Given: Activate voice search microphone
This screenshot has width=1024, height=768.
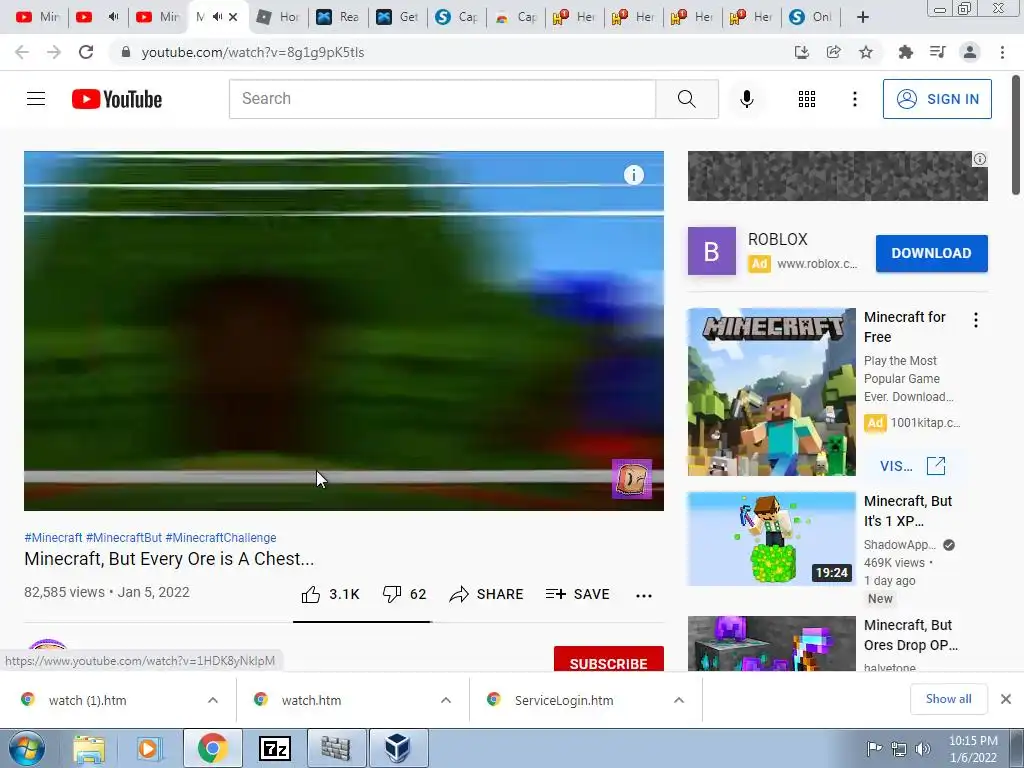Looking at the screenshot, I should point(747,99).
